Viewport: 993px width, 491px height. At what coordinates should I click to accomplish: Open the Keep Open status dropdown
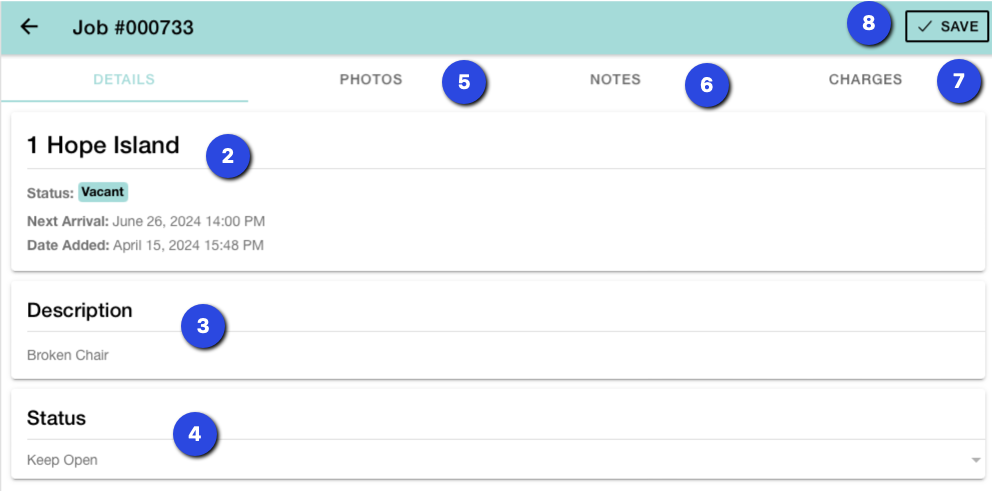click(500, 460)
